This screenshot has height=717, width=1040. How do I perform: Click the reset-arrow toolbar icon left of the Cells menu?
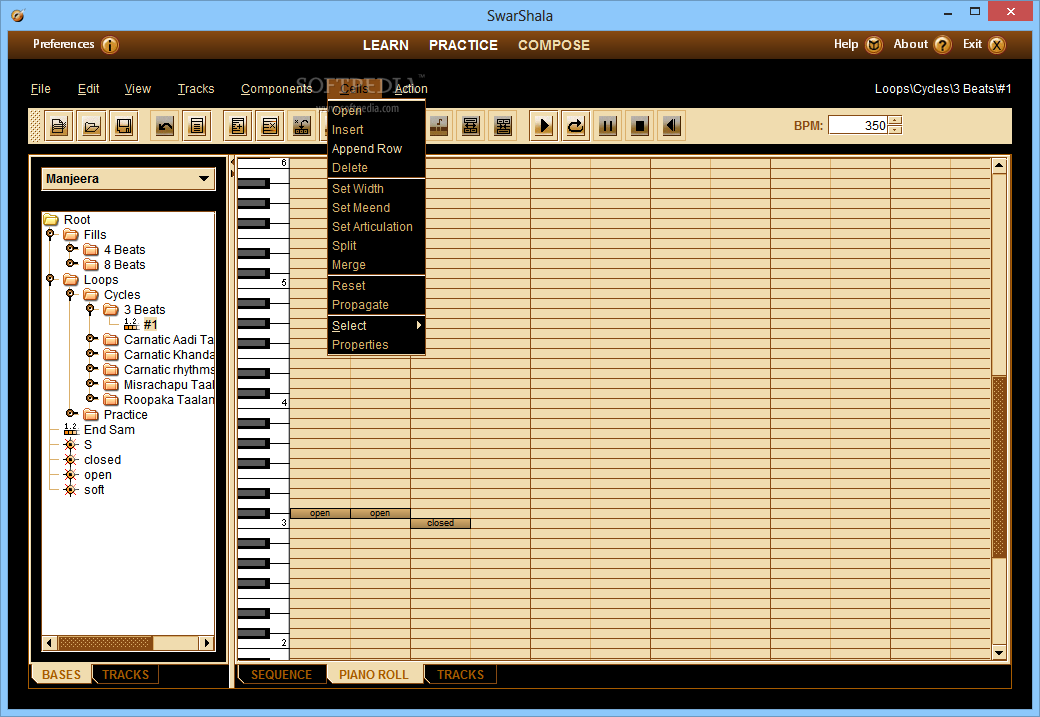click(x=302, y=125)
